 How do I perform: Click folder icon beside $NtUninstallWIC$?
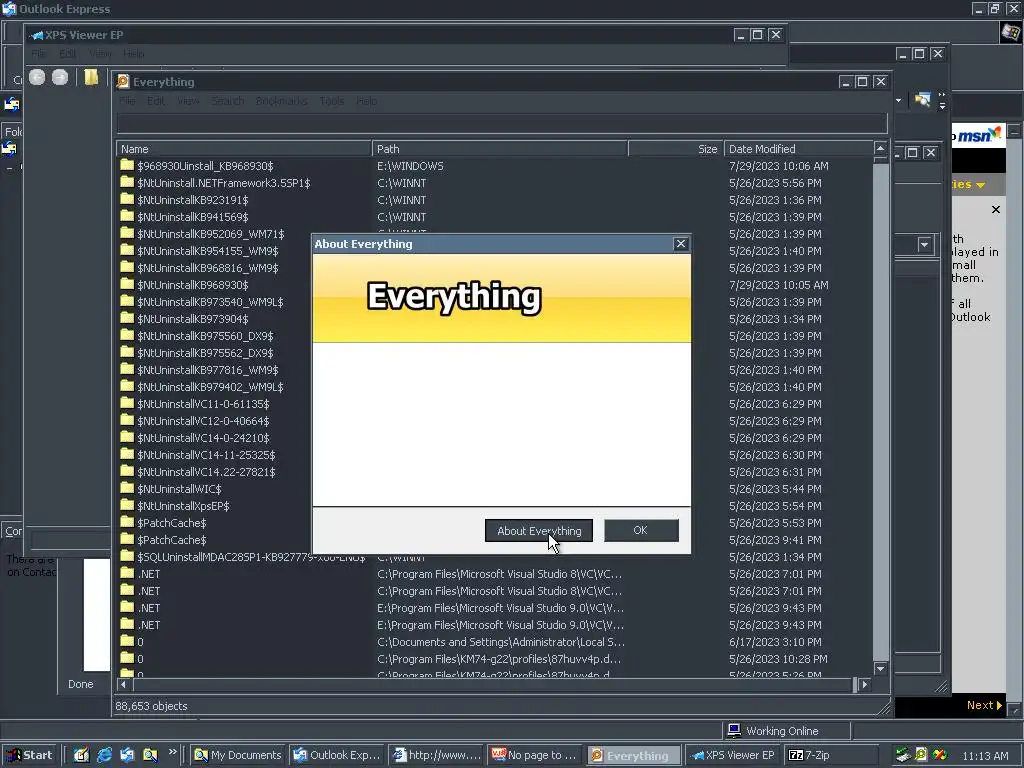(x=127, y=488)
